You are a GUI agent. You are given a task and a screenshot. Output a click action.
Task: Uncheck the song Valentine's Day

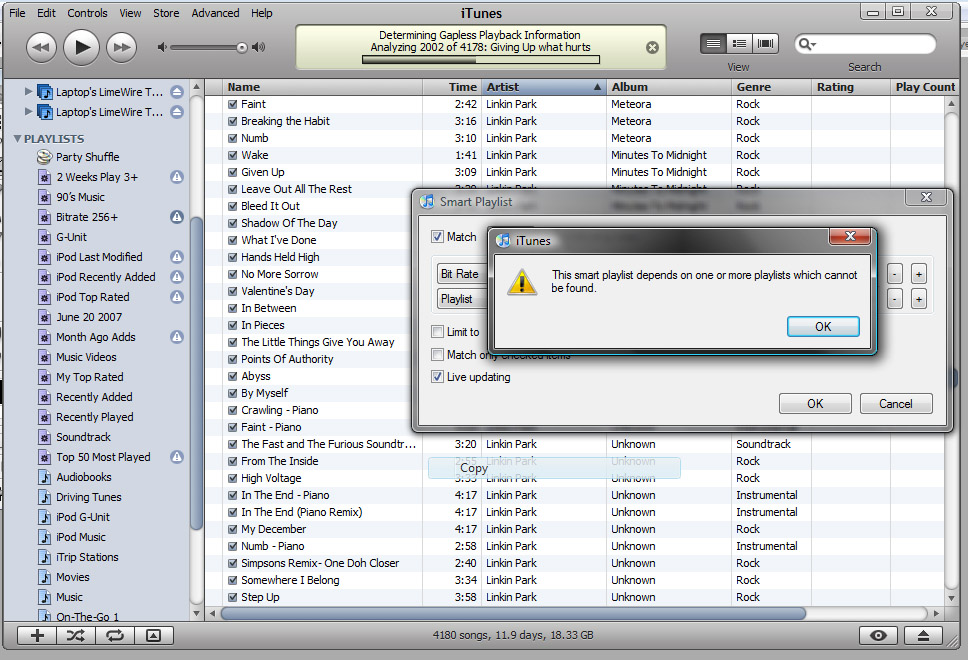(x=233, y=291)
